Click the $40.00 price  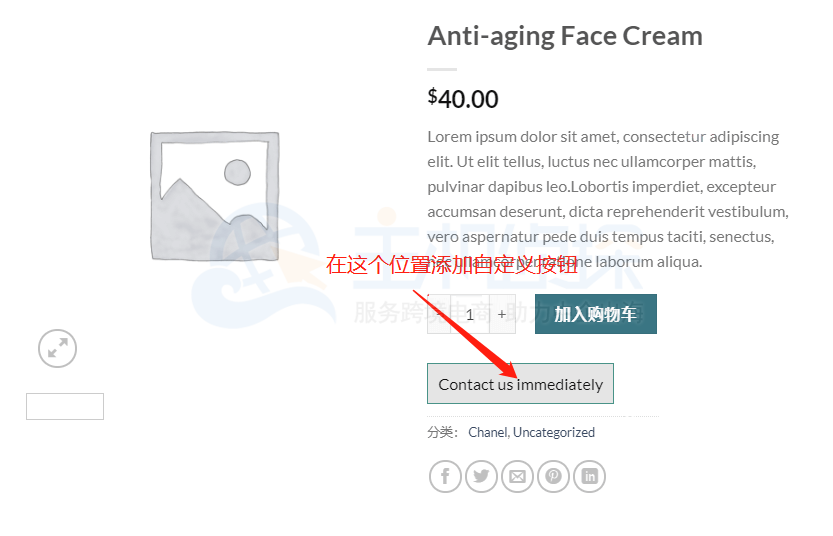click(463, 98)
